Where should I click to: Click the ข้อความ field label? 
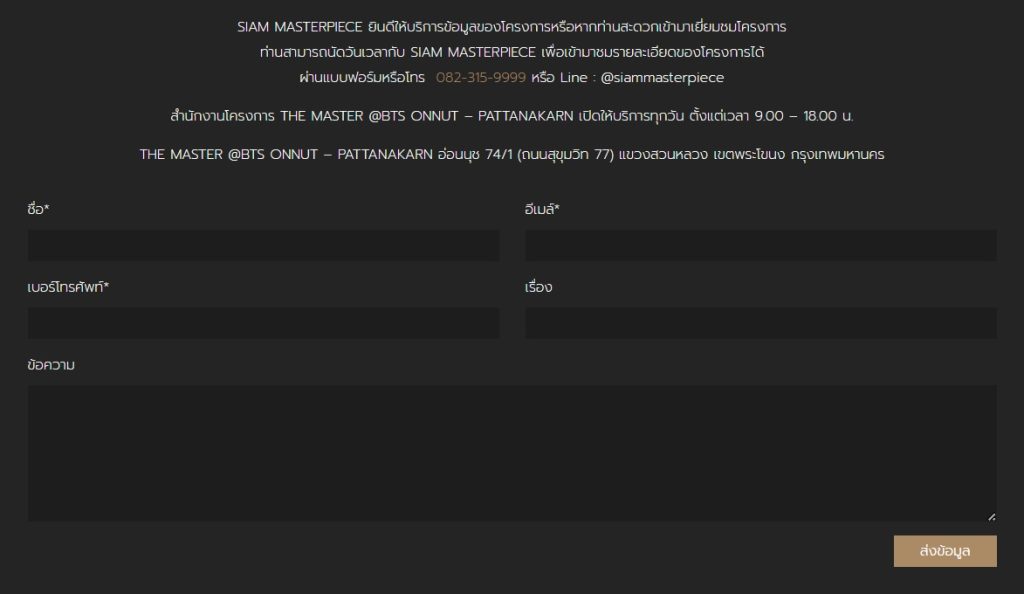(51, 364)
